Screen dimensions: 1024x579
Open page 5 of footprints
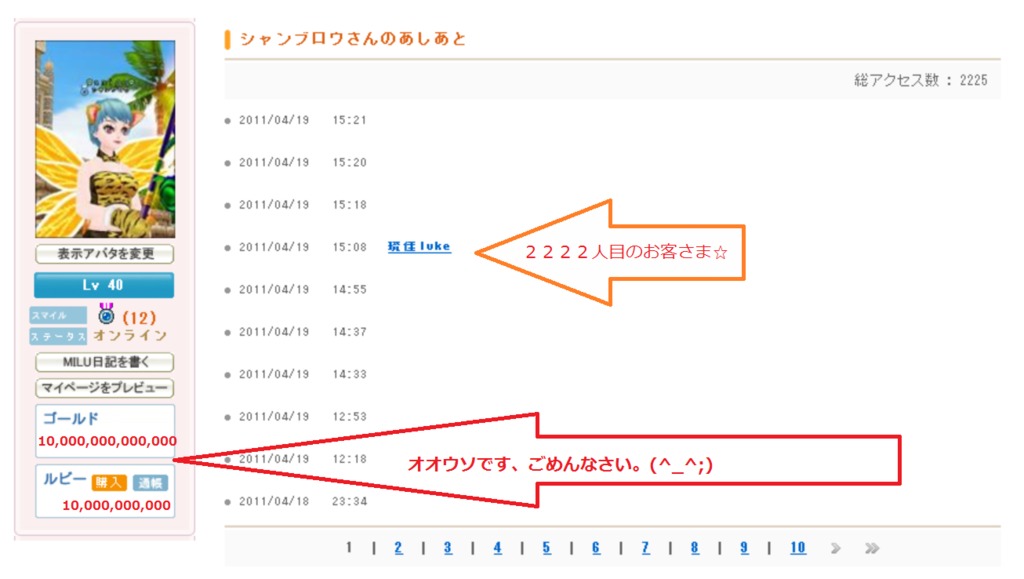click(546, 548)
